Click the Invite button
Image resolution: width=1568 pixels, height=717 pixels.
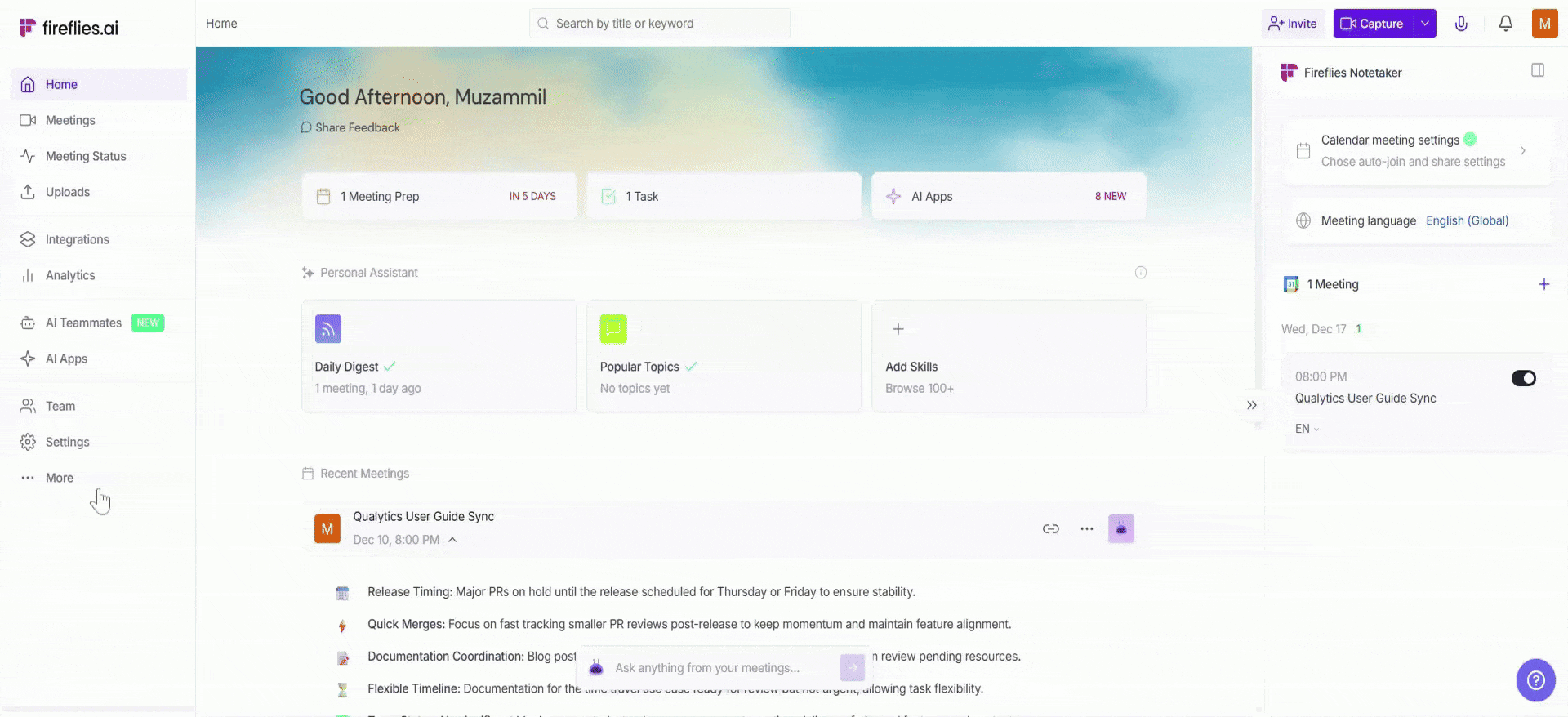coord(1292,24)
